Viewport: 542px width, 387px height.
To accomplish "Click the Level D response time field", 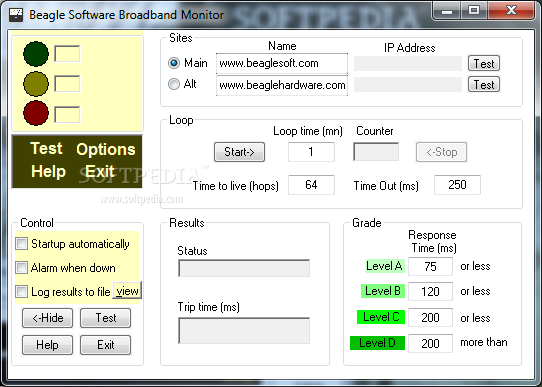I will coord(430,343).
